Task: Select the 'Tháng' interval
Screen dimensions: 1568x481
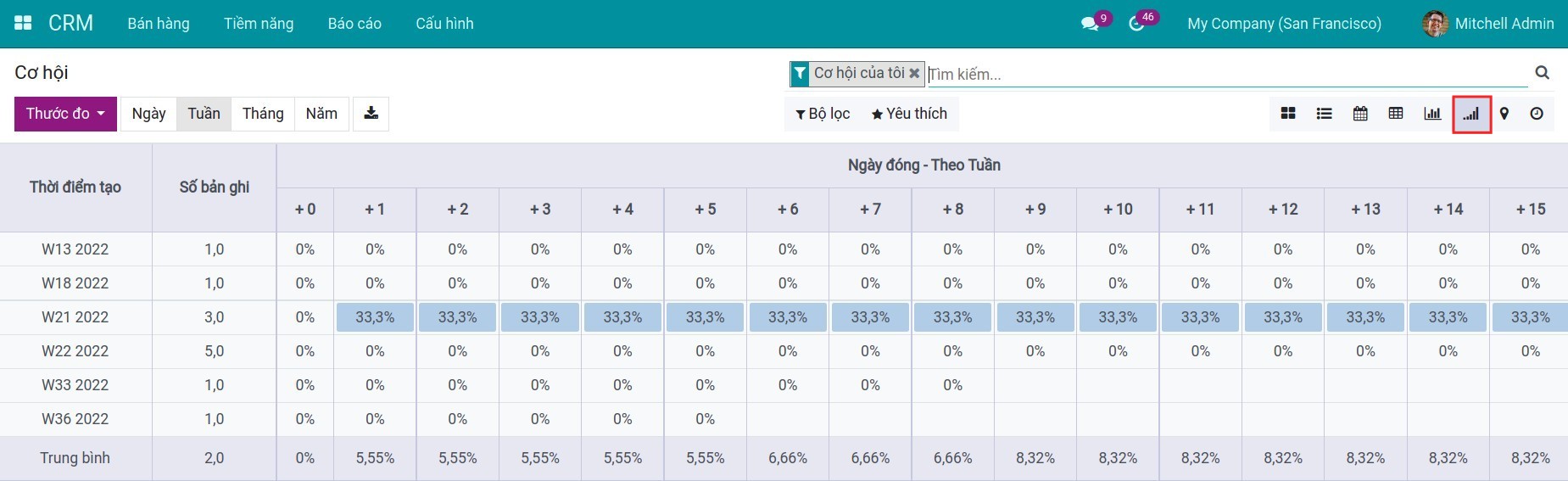Action: click(x=263, y=114)
